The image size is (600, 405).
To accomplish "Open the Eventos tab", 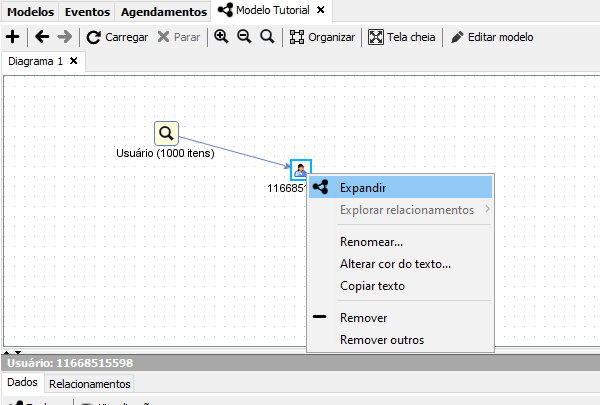I will click(x=87, y=12).
